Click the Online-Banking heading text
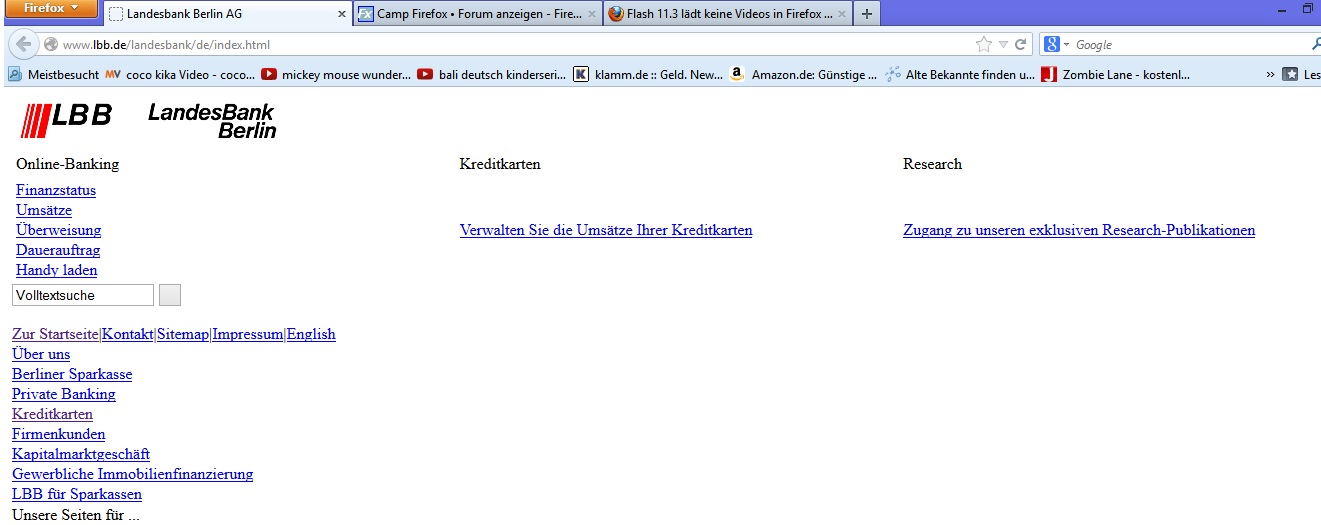1321x525 pixels. (x=67, y=164)
